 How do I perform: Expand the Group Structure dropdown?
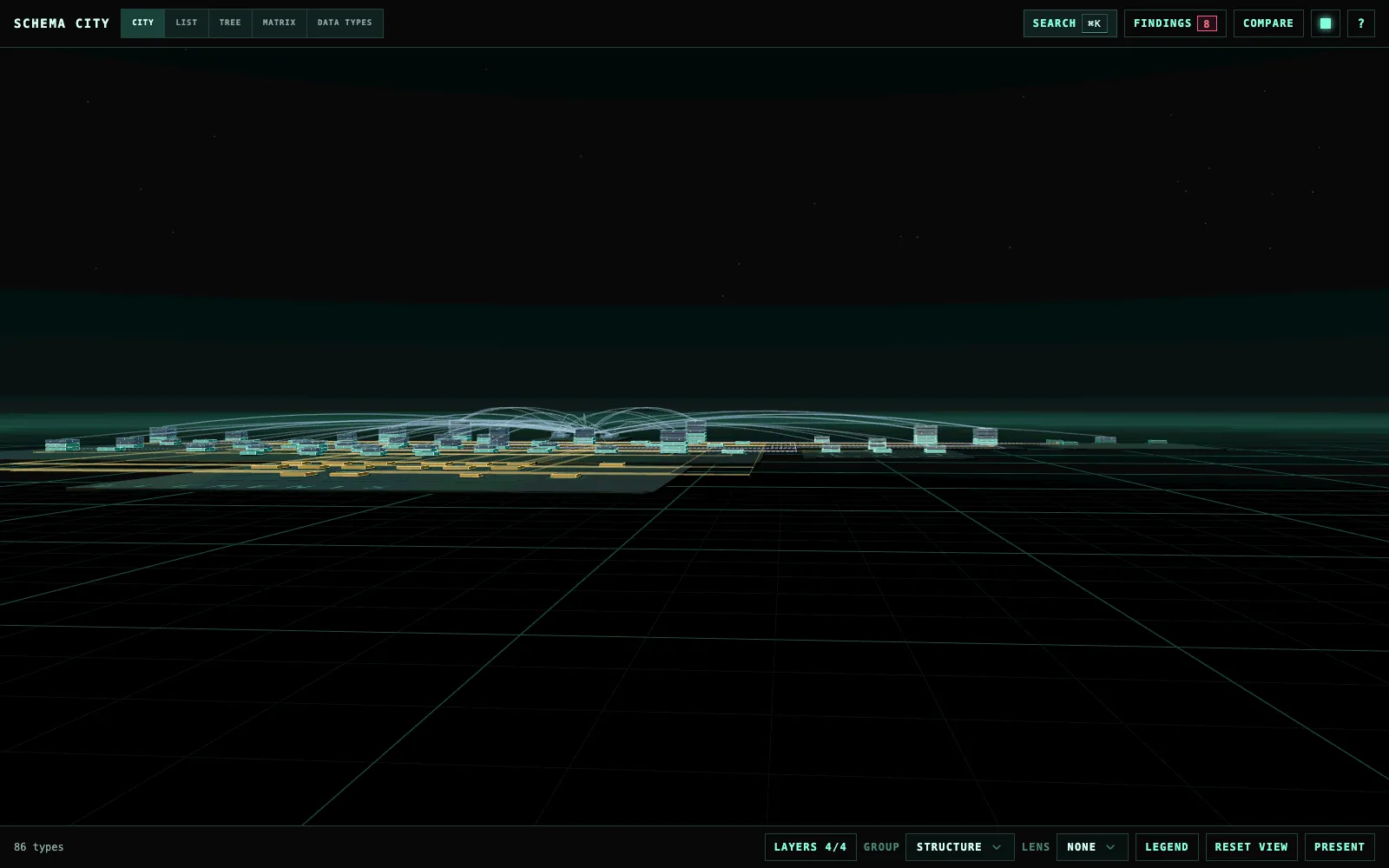[959, 847]
